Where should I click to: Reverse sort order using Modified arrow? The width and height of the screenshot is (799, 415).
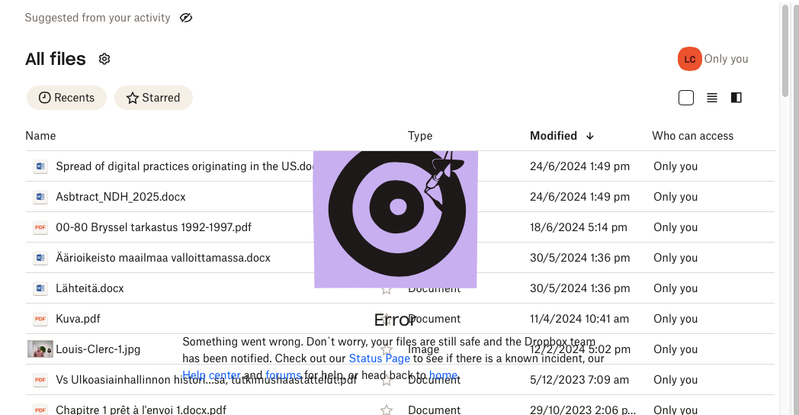590,136
